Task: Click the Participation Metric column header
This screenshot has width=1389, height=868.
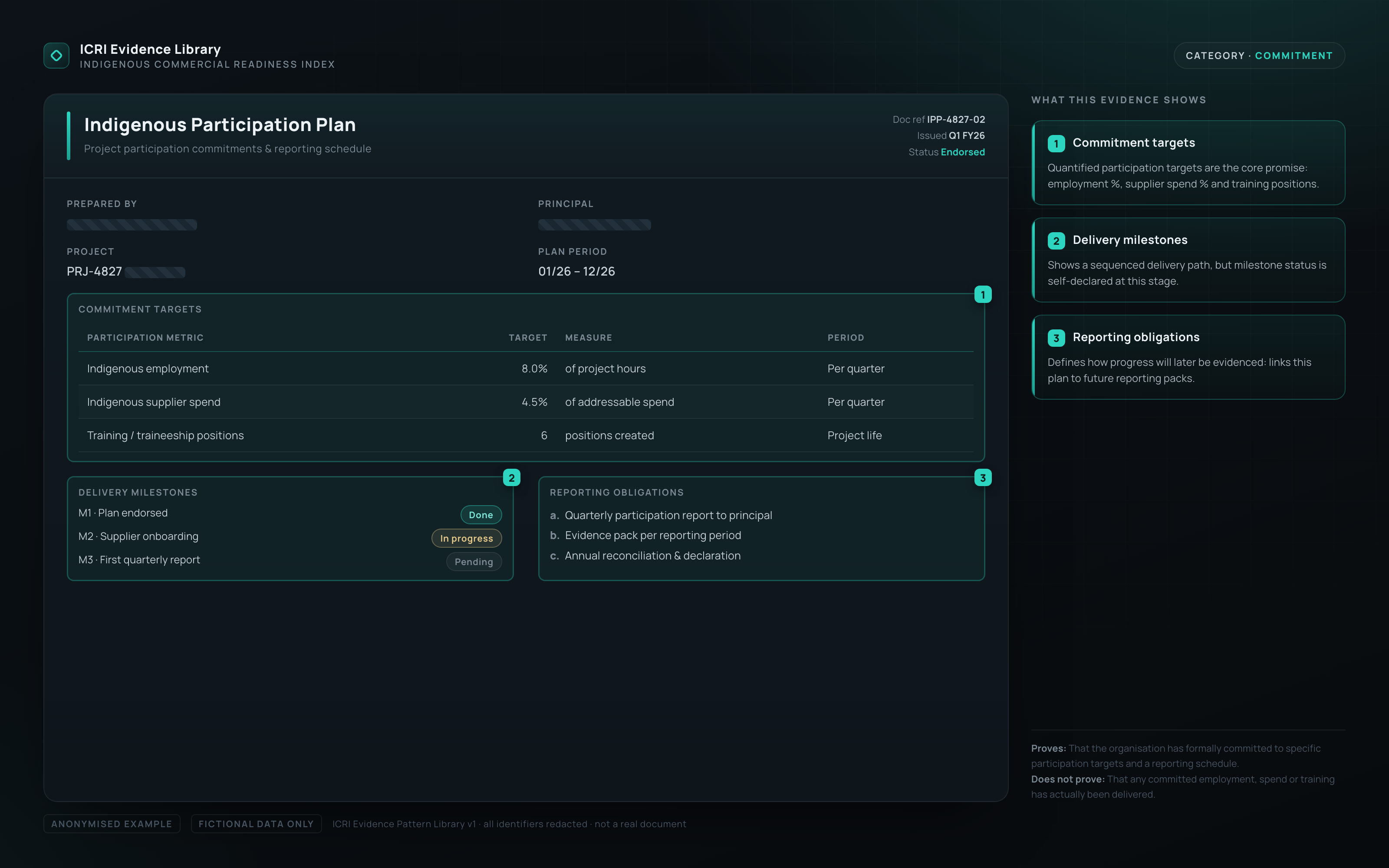Action: click(145, 338)
